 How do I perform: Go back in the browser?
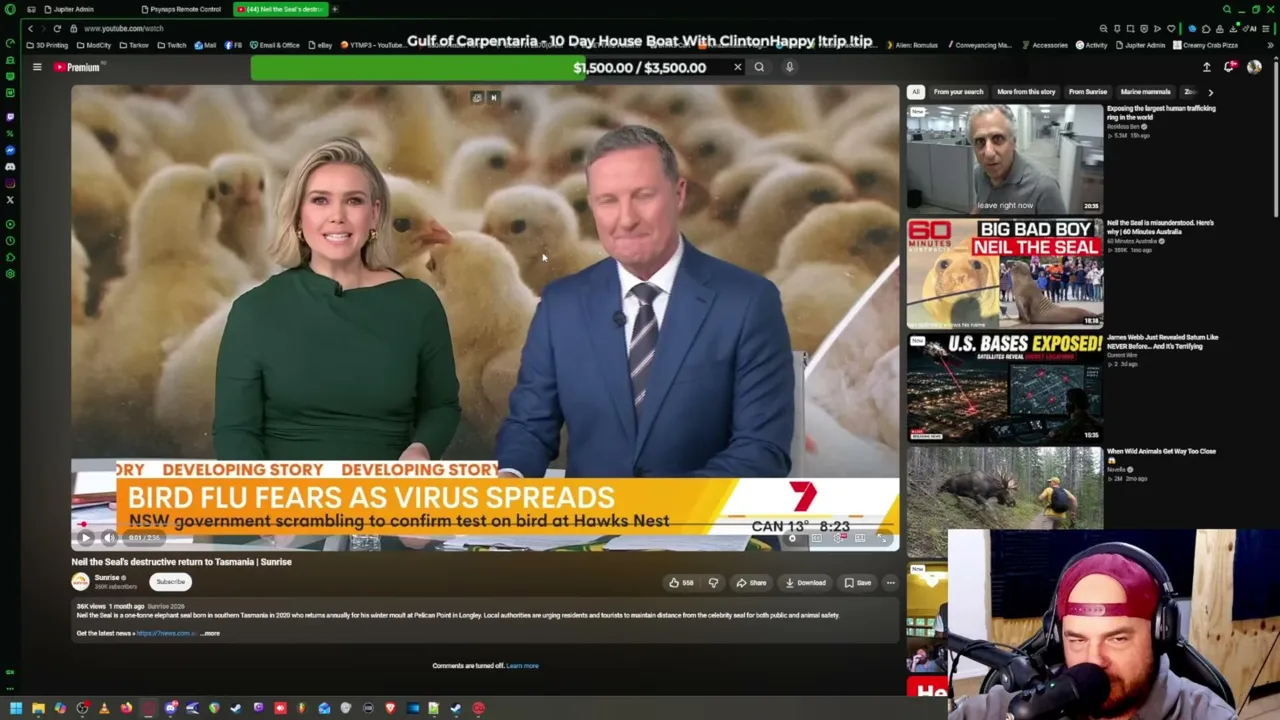click(30, 29)
